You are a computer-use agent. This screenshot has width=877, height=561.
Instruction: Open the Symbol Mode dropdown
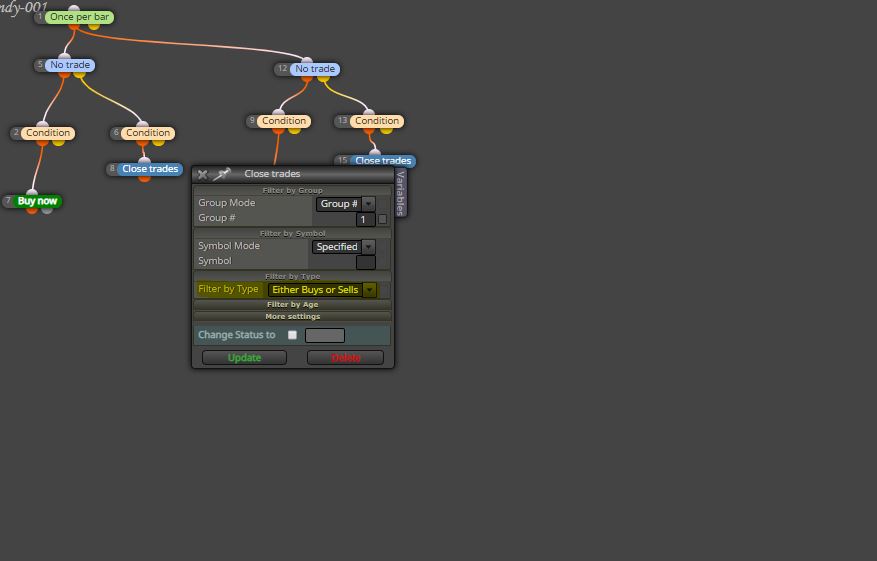pos(343,247)
